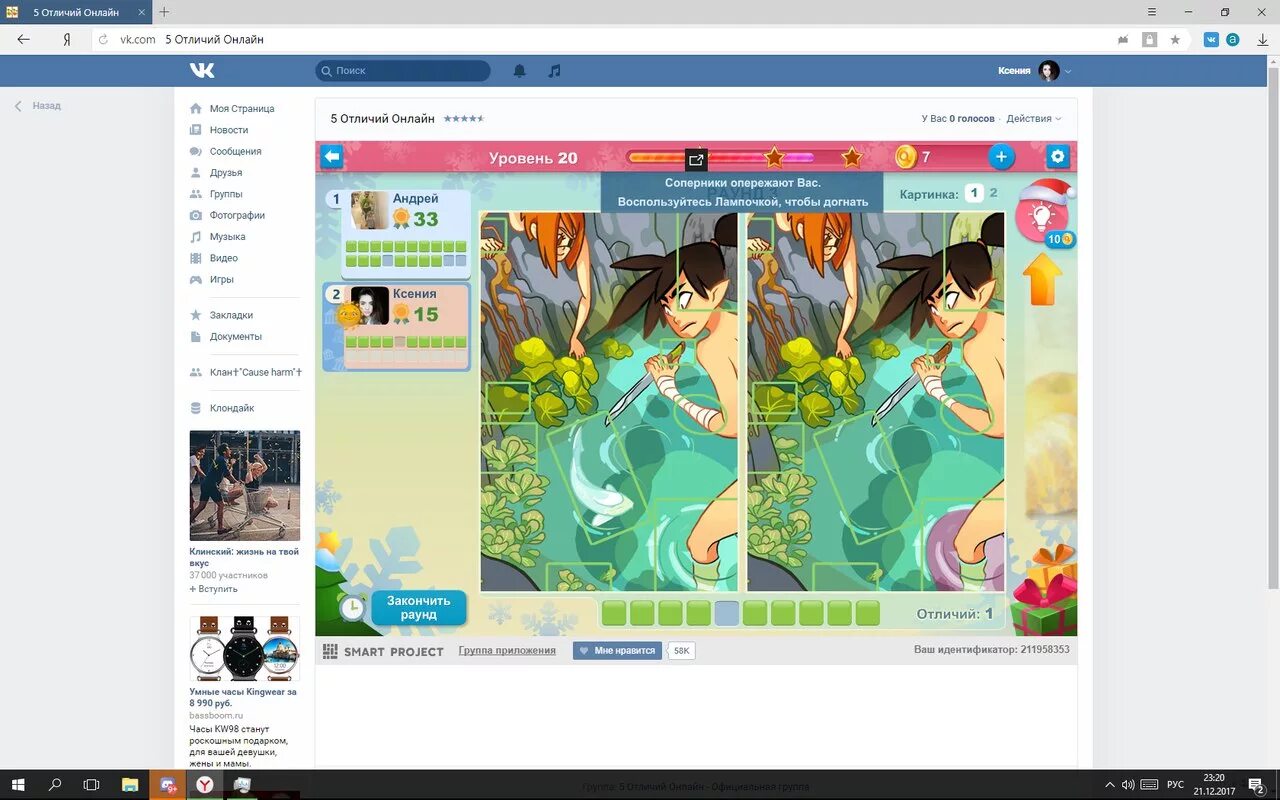This screenshot has height=800, width=1280.
Task: Open the Kingwear watches ad image
Action: (x=245, y=648)
